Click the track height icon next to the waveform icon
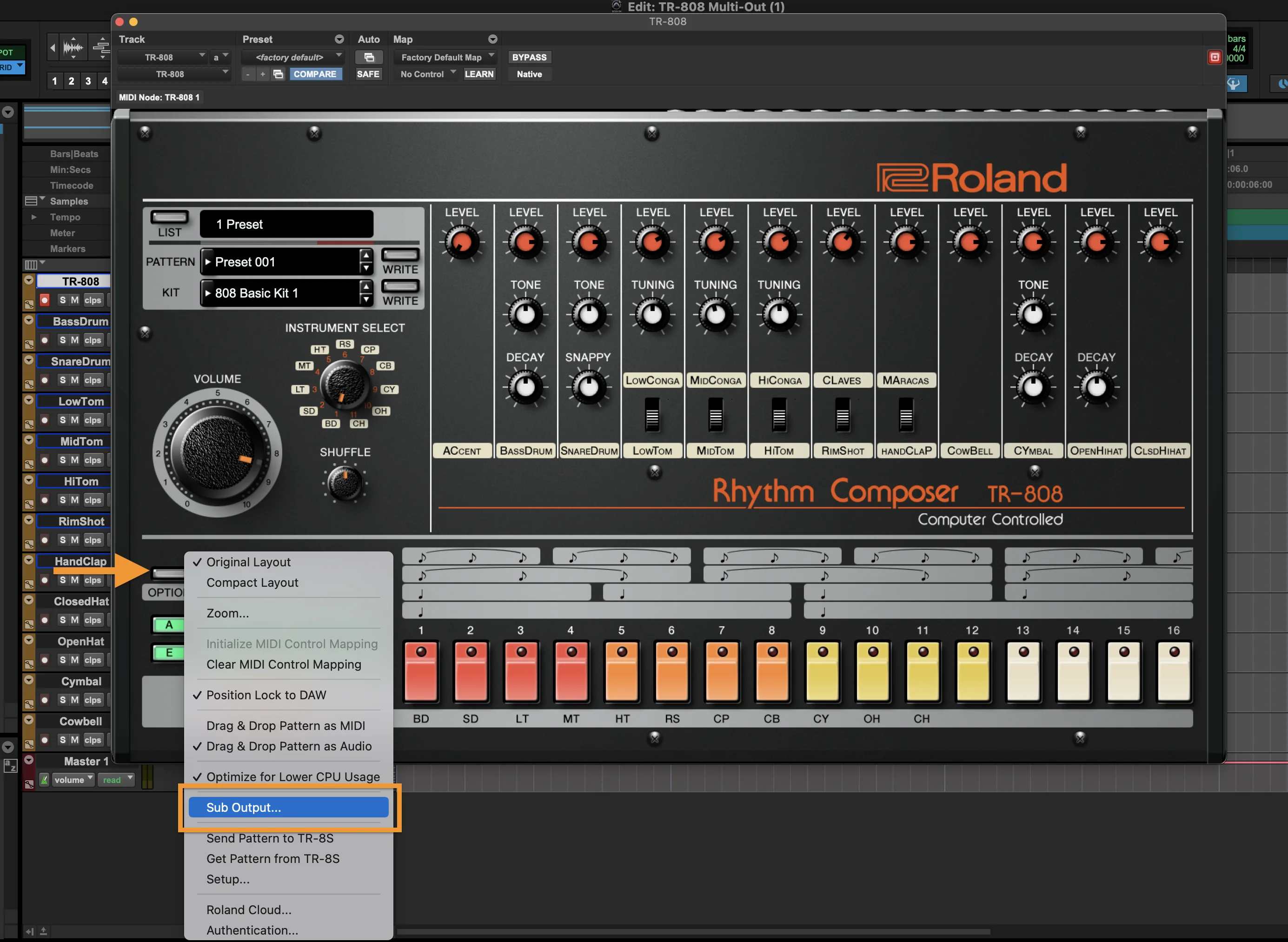The height and width of the screenshot is (942, 1288). tap(101, 47)
